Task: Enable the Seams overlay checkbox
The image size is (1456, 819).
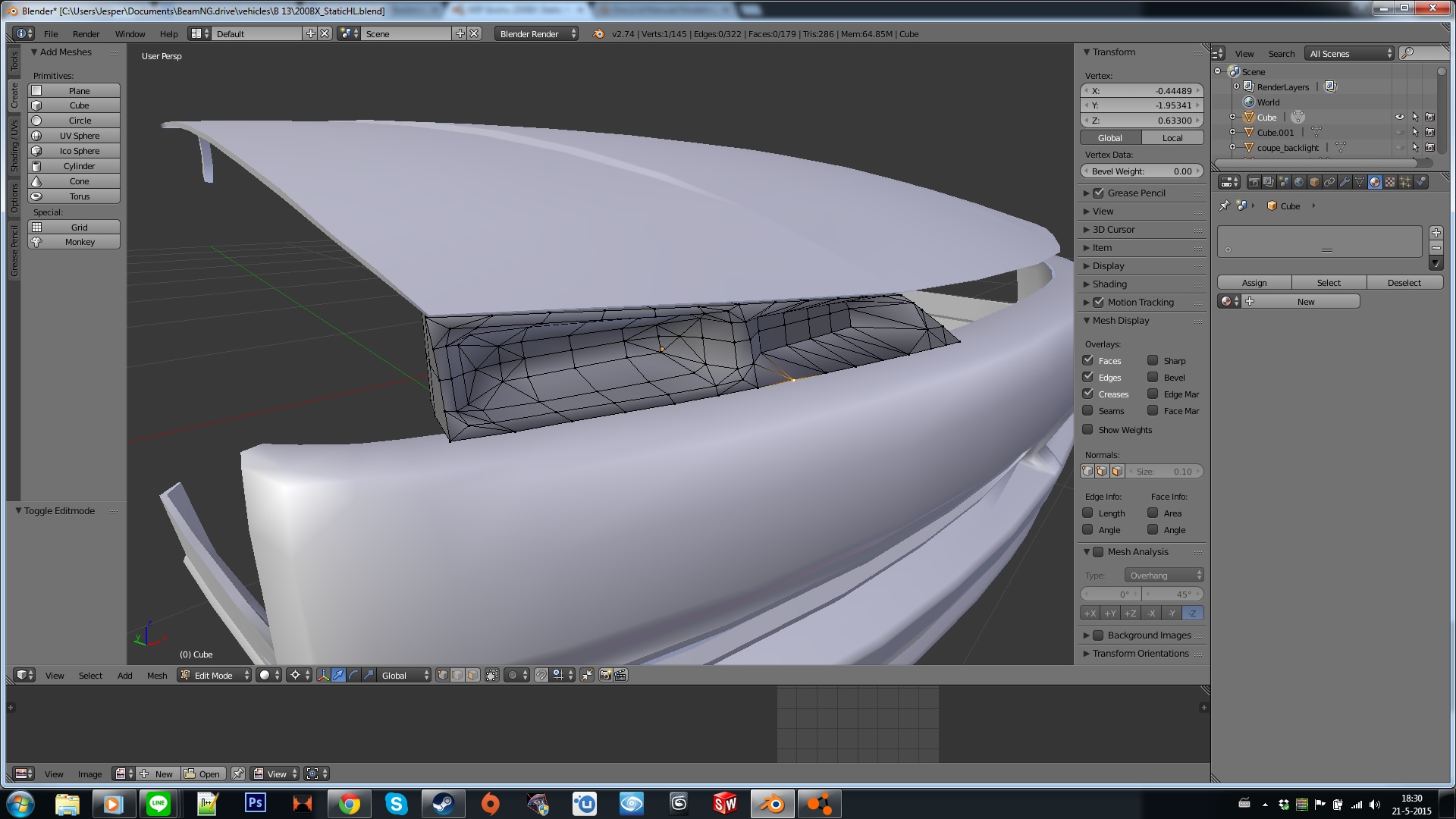Action: click(x=1087, y=411)
